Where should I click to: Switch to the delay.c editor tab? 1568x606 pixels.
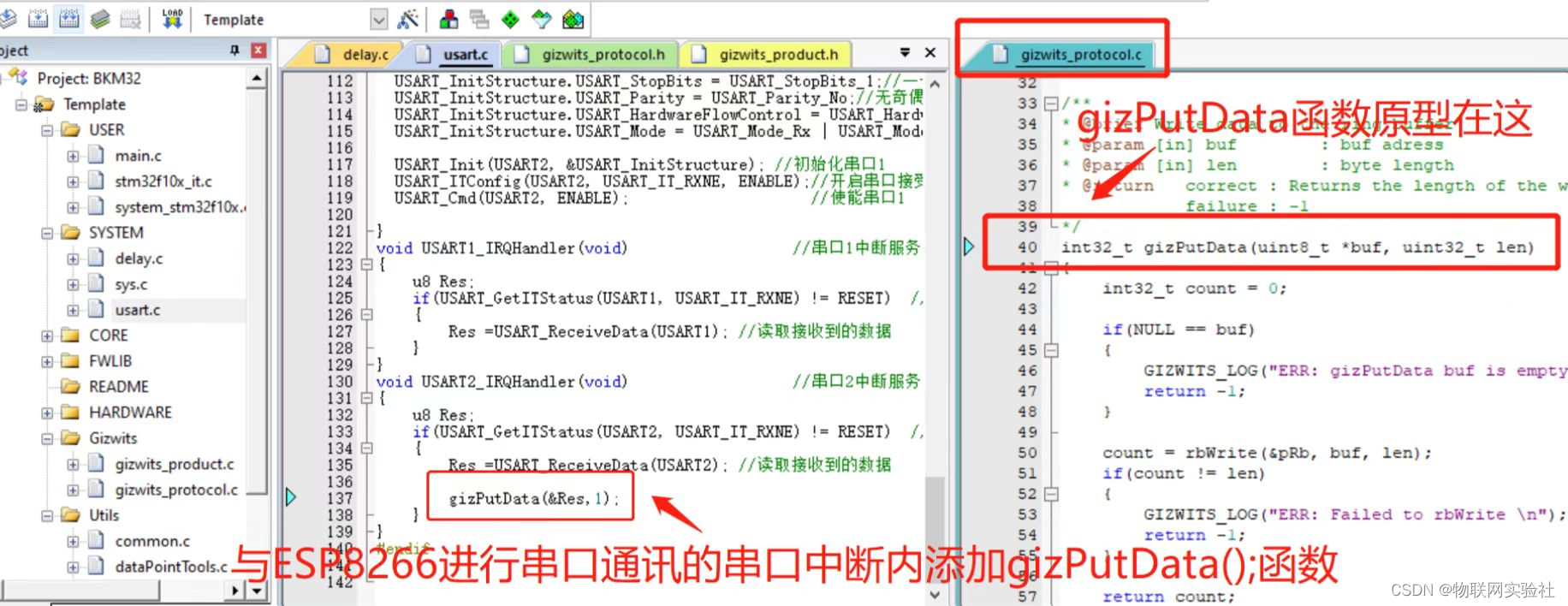pos(353,54)
